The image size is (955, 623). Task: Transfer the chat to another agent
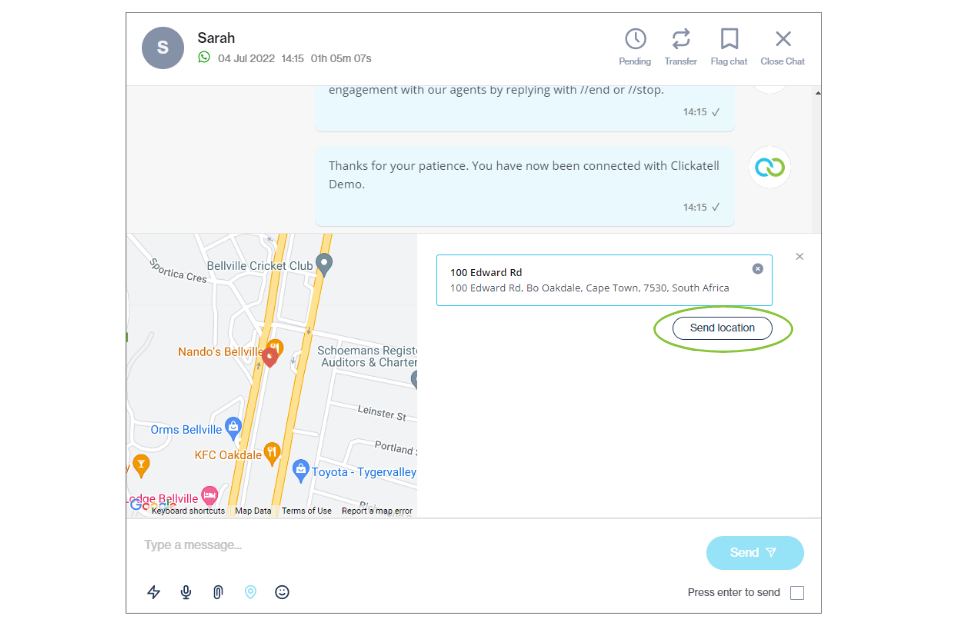click(x=680, y=39)
